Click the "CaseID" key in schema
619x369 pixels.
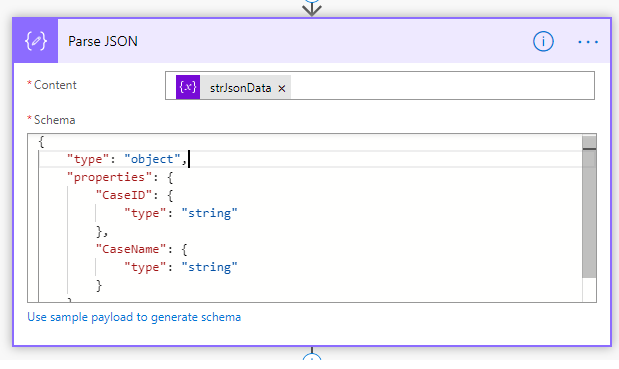click(124, 195)
